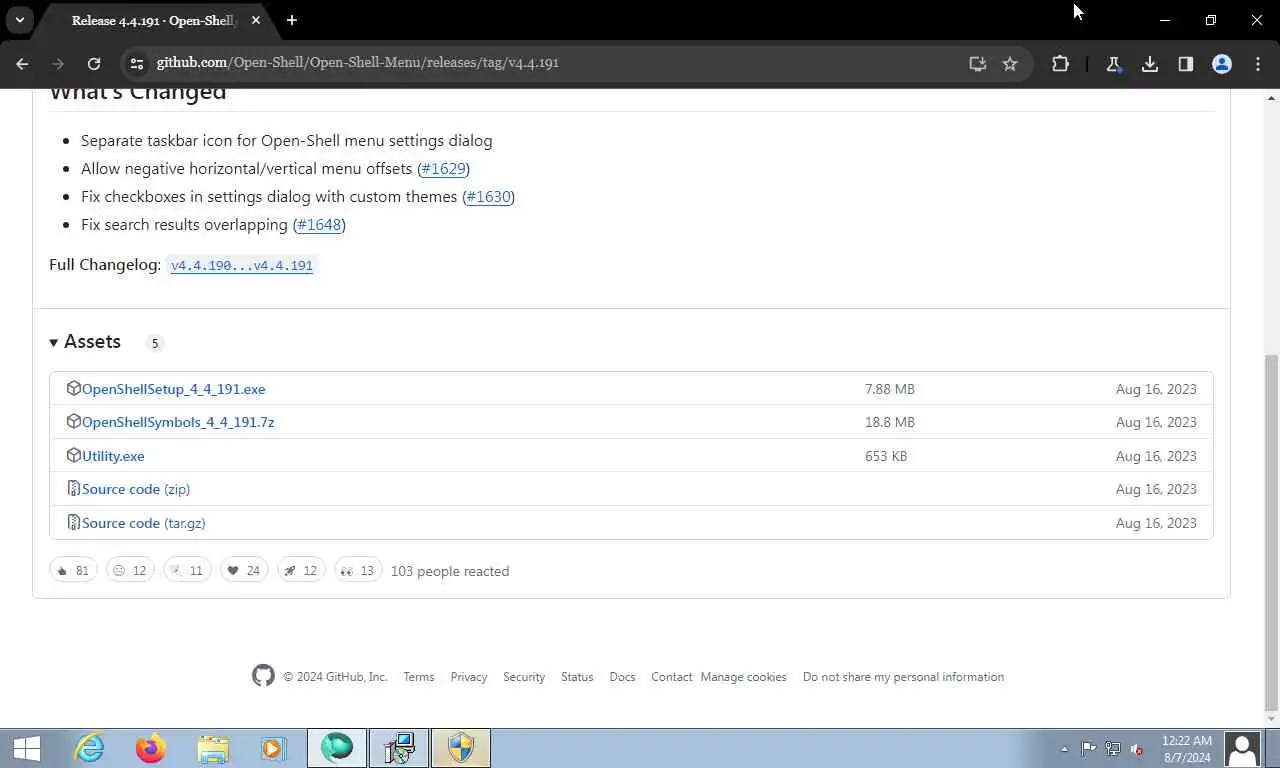1280x768 pixels.
Task: Click the network icon in system tray
Action: [1112, 749]
